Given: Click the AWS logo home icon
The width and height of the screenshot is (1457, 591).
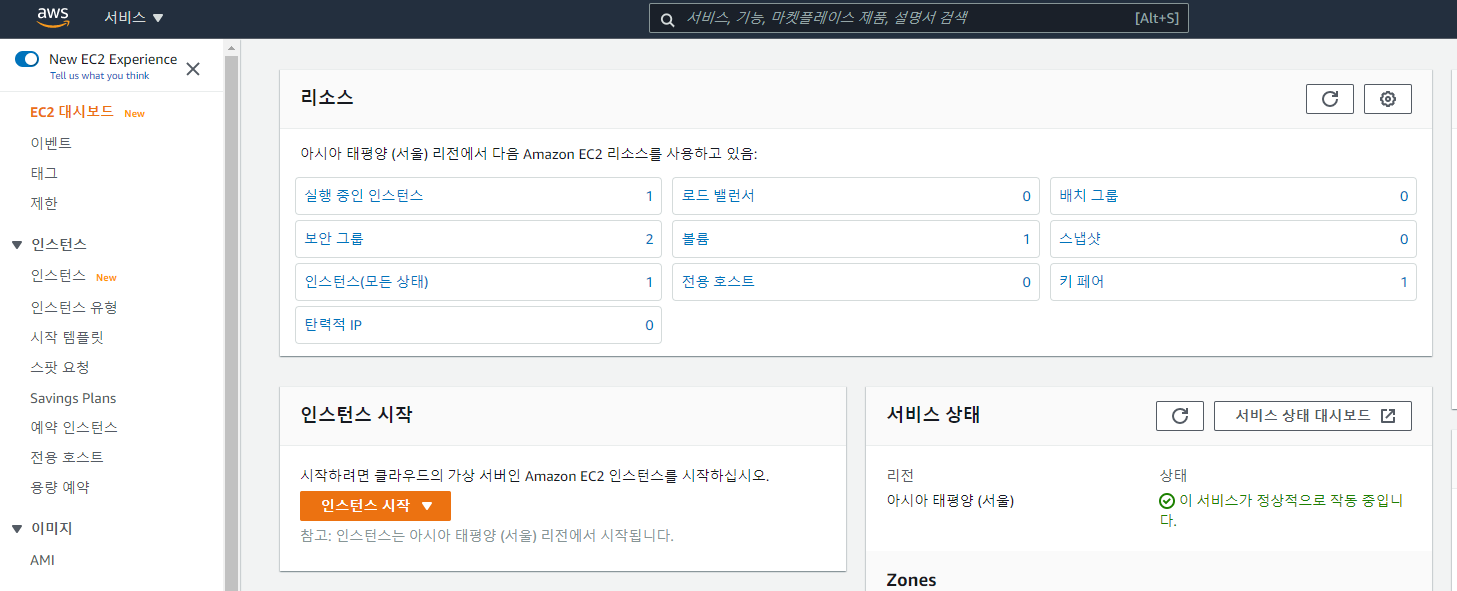Looking at the screenshot, I should click(52, 17).
